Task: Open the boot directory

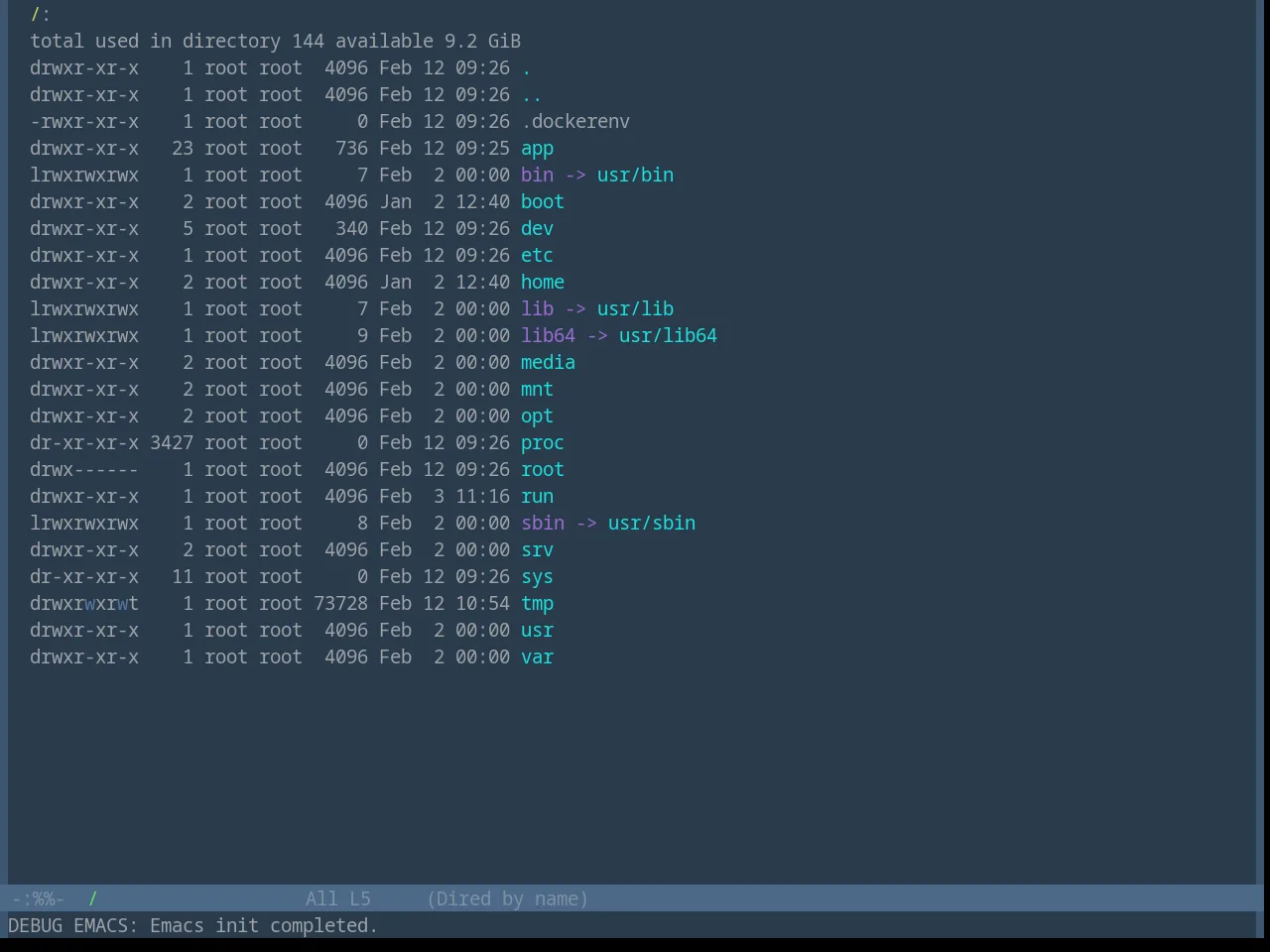Action: point(543,202)
